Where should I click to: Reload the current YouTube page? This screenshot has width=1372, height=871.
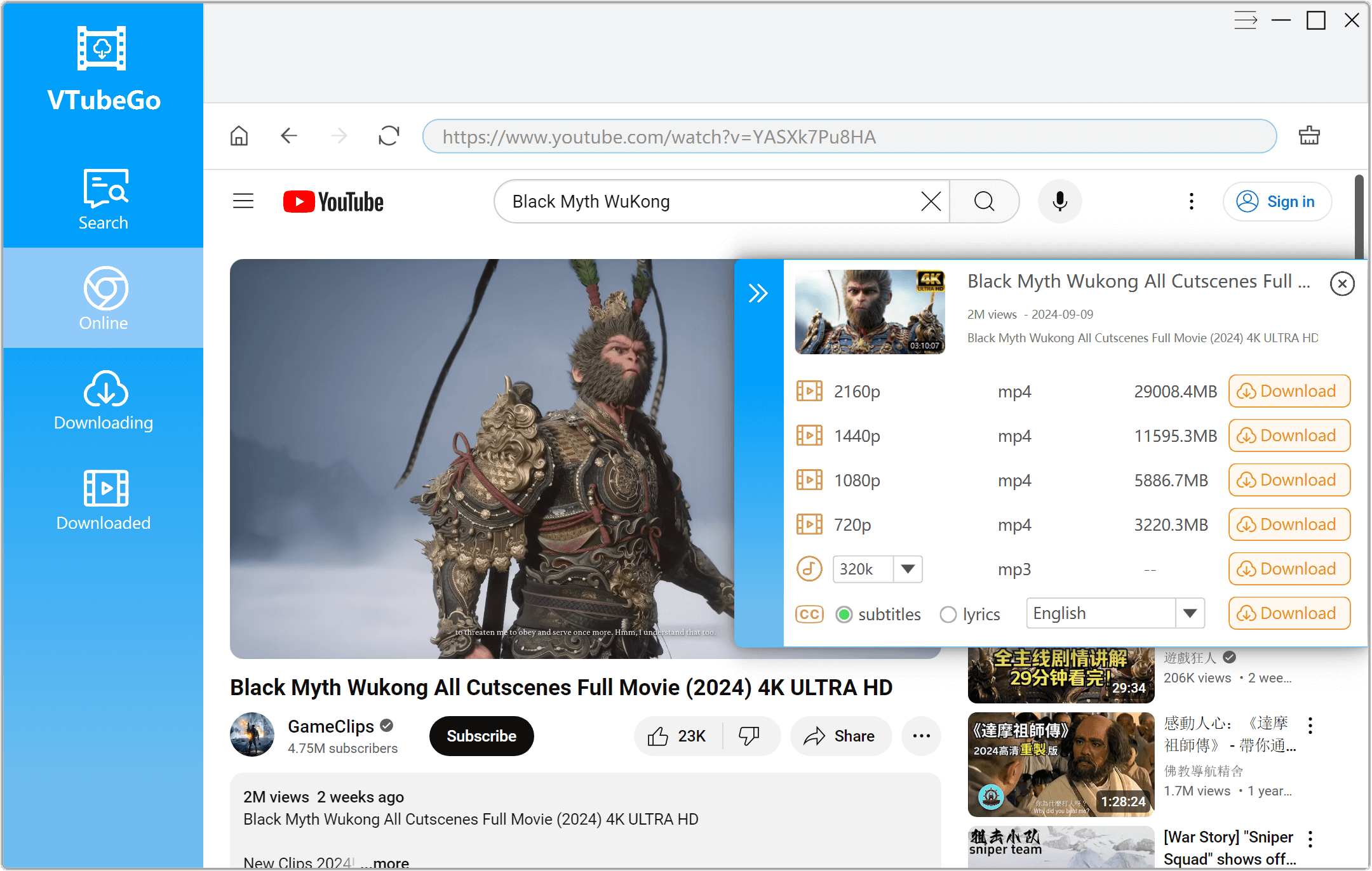(x=389, y=136)
